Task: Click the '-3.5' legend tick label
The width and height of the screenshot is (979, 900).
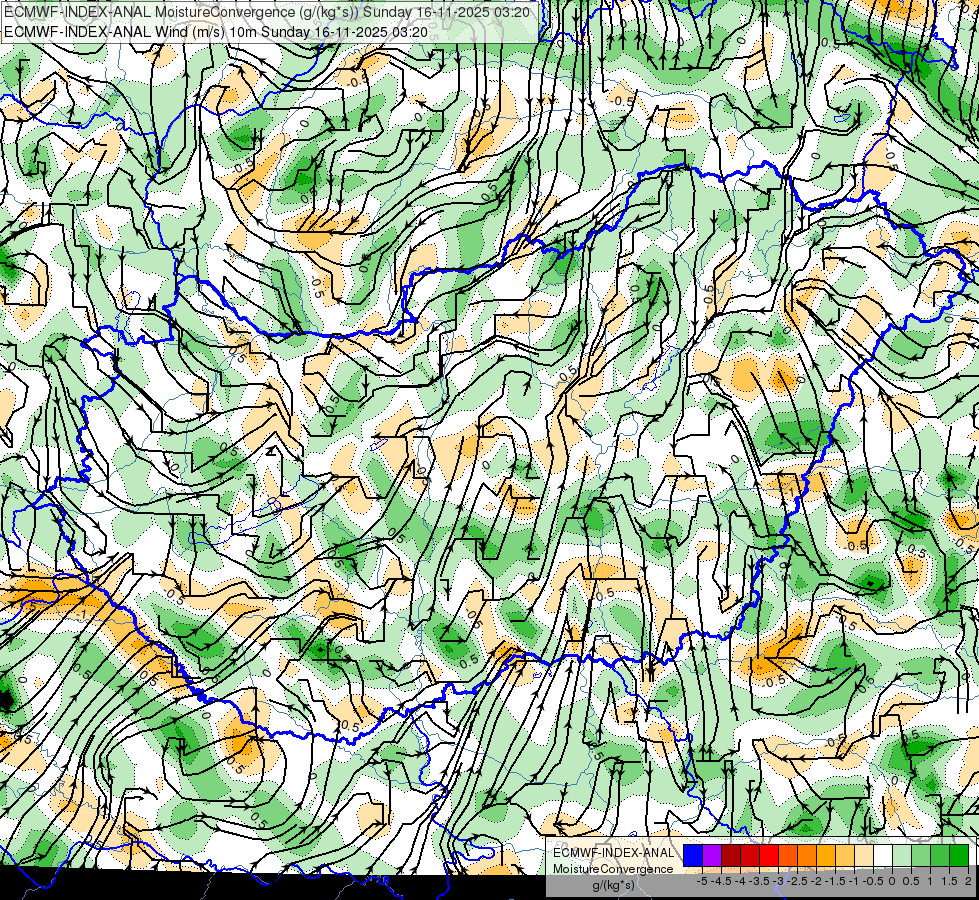Action: pos(759,881)
